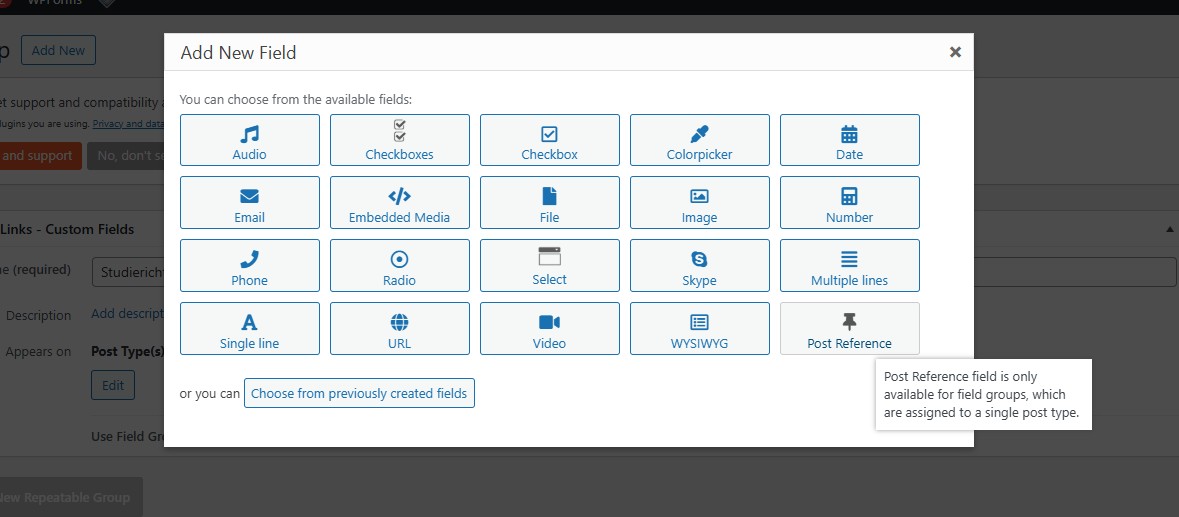Select the Number field type
The width and height of the screenshot is (1179, 517).
[849, 203]
